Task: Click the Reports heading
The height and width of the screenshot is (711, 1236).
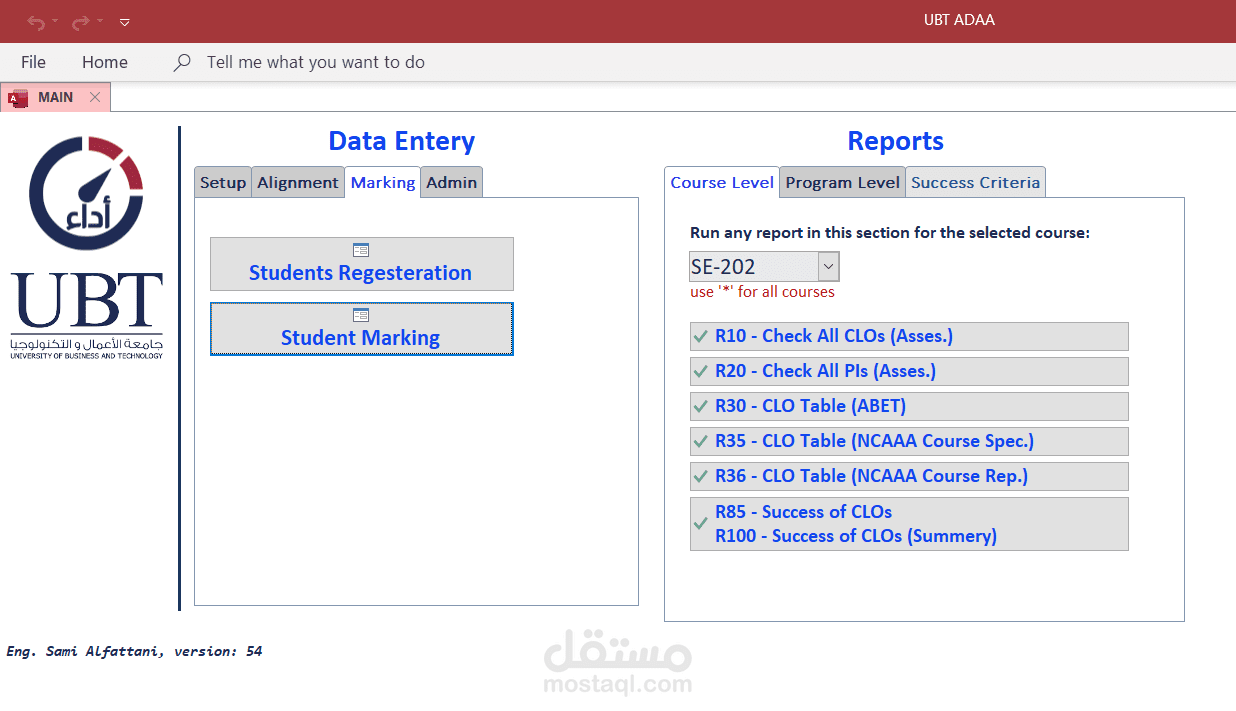Action: click(895, 141)
